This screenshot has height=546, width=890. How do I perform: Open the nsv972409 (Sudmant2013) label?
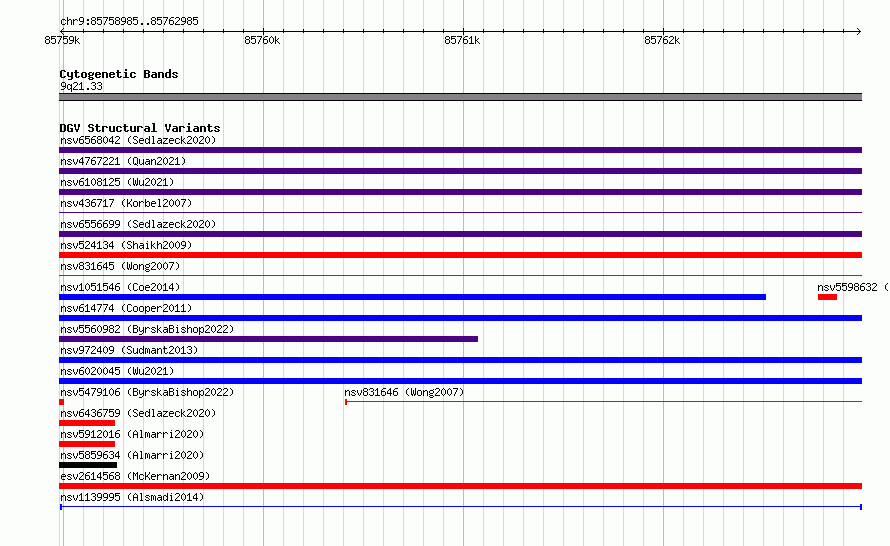pyautogui.click(x=129, y=350)
